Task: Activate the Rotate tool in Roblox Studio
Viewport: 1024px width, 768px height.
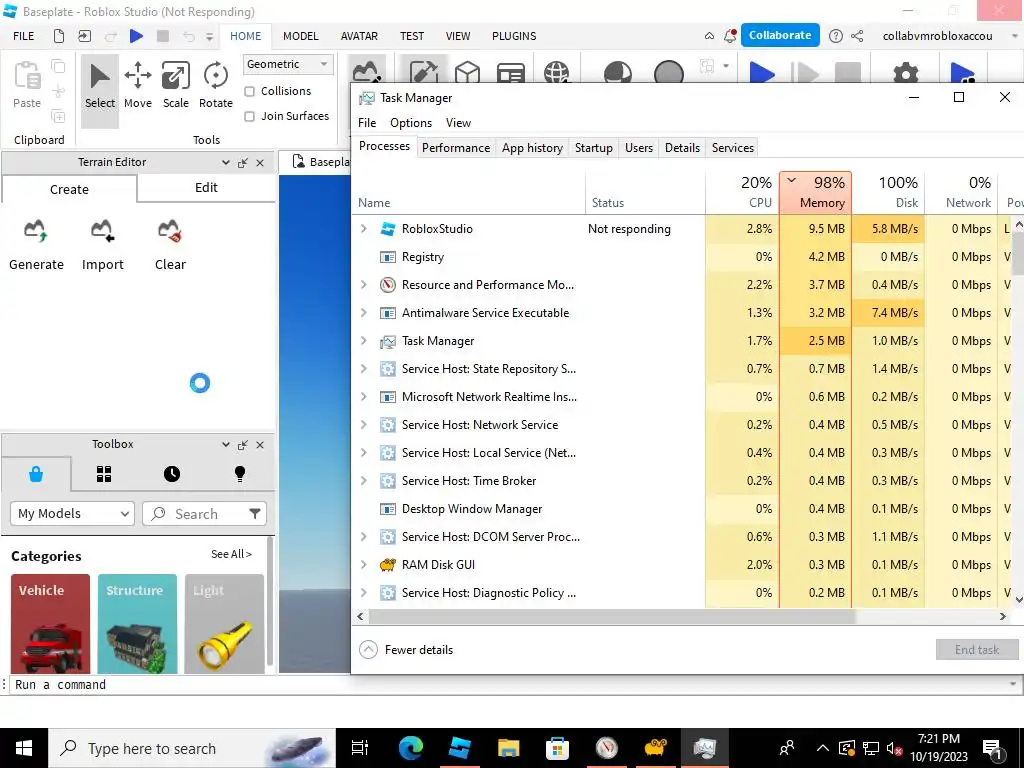Action: point(216,86)
